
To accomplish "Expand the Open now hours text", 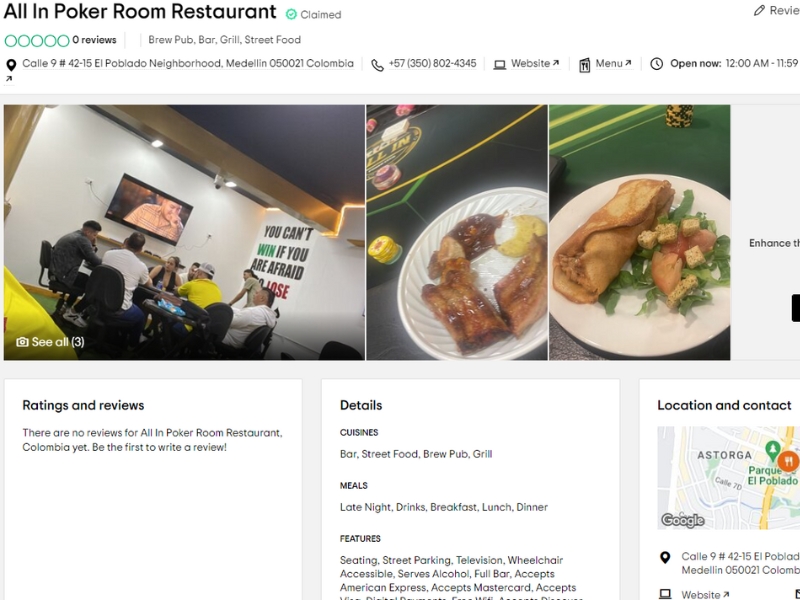I will tap(734, 63).
